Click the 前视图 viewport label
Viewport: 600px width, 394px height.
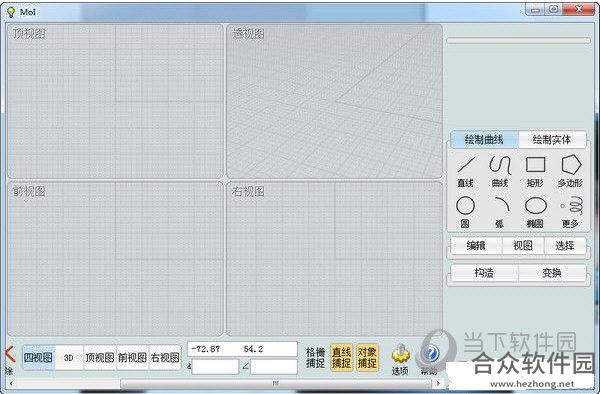29,191
